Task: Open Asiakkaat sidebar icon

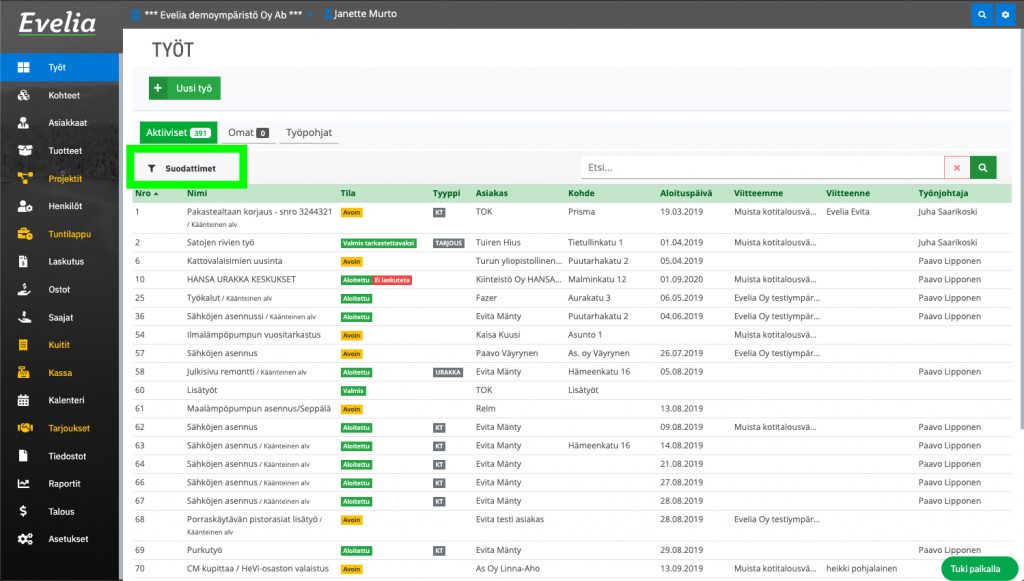Action: tap(24, 123)
